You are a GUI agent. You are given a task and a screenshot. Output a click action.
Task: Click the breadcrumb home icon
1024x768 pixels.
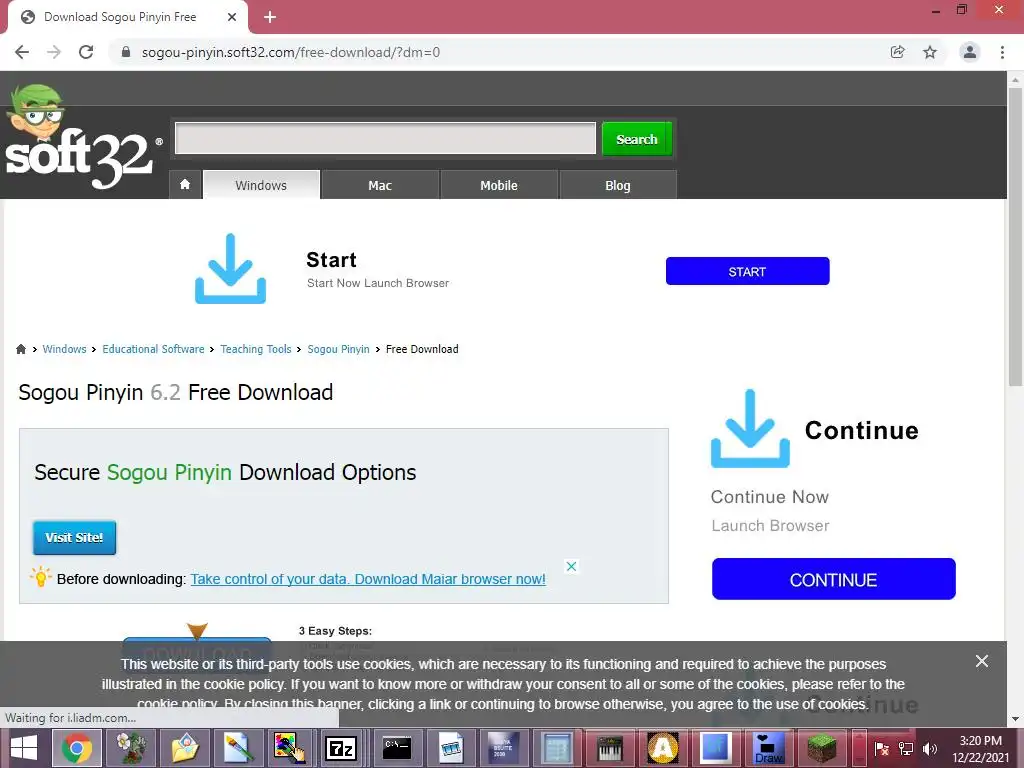pos(21,349)
